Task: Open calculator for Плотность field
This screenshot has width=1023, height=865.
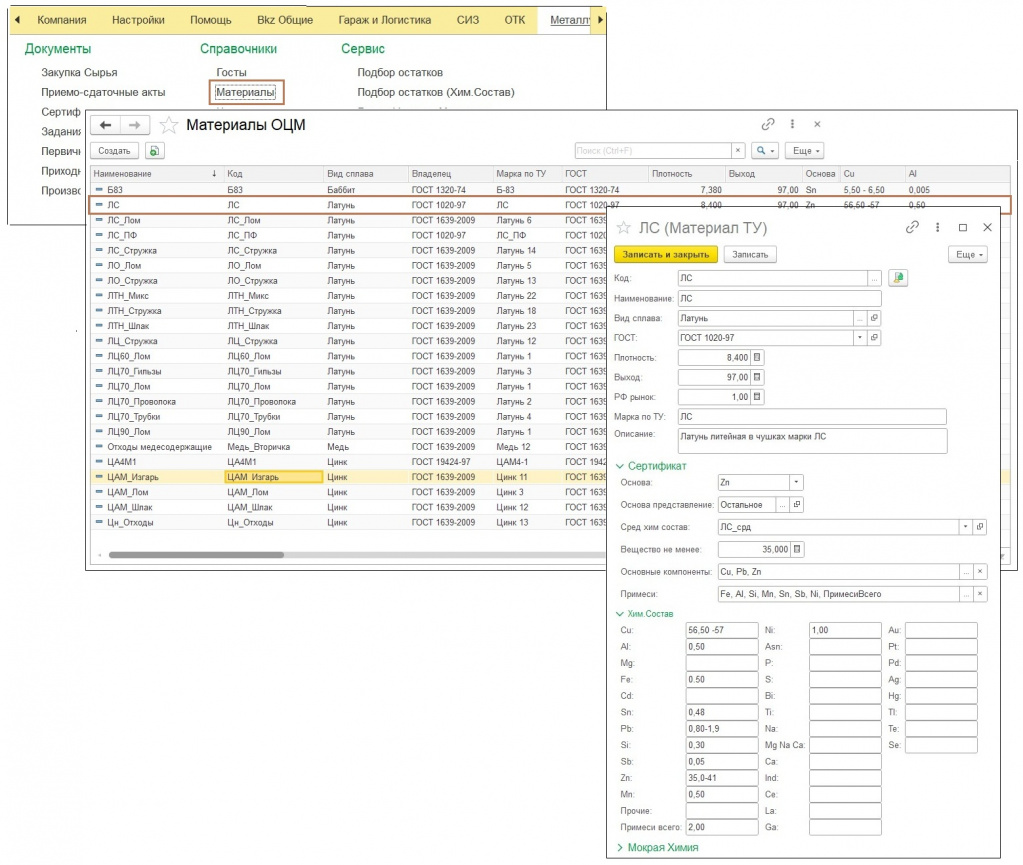Action: (x=757, y=357)
